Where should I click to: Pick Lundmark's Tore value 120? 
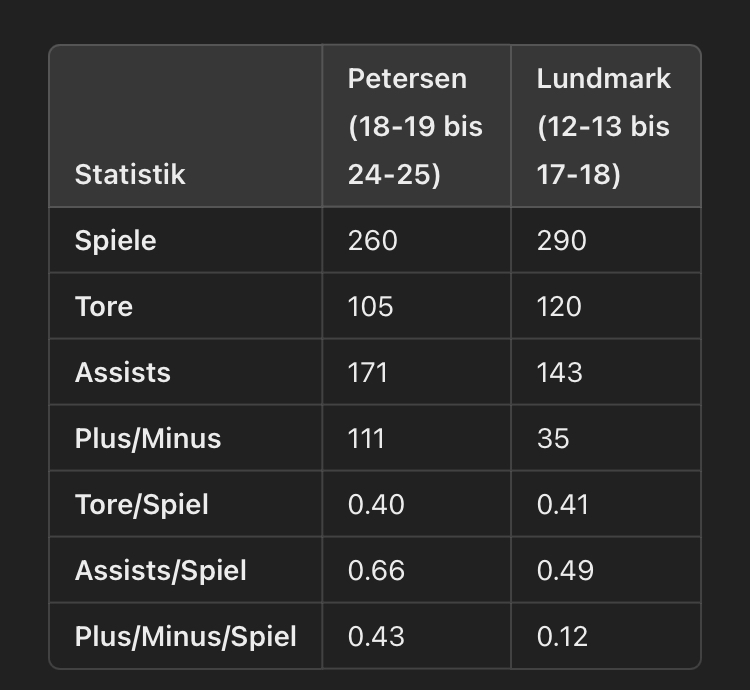pyautogui.click(x=559, y=307)
